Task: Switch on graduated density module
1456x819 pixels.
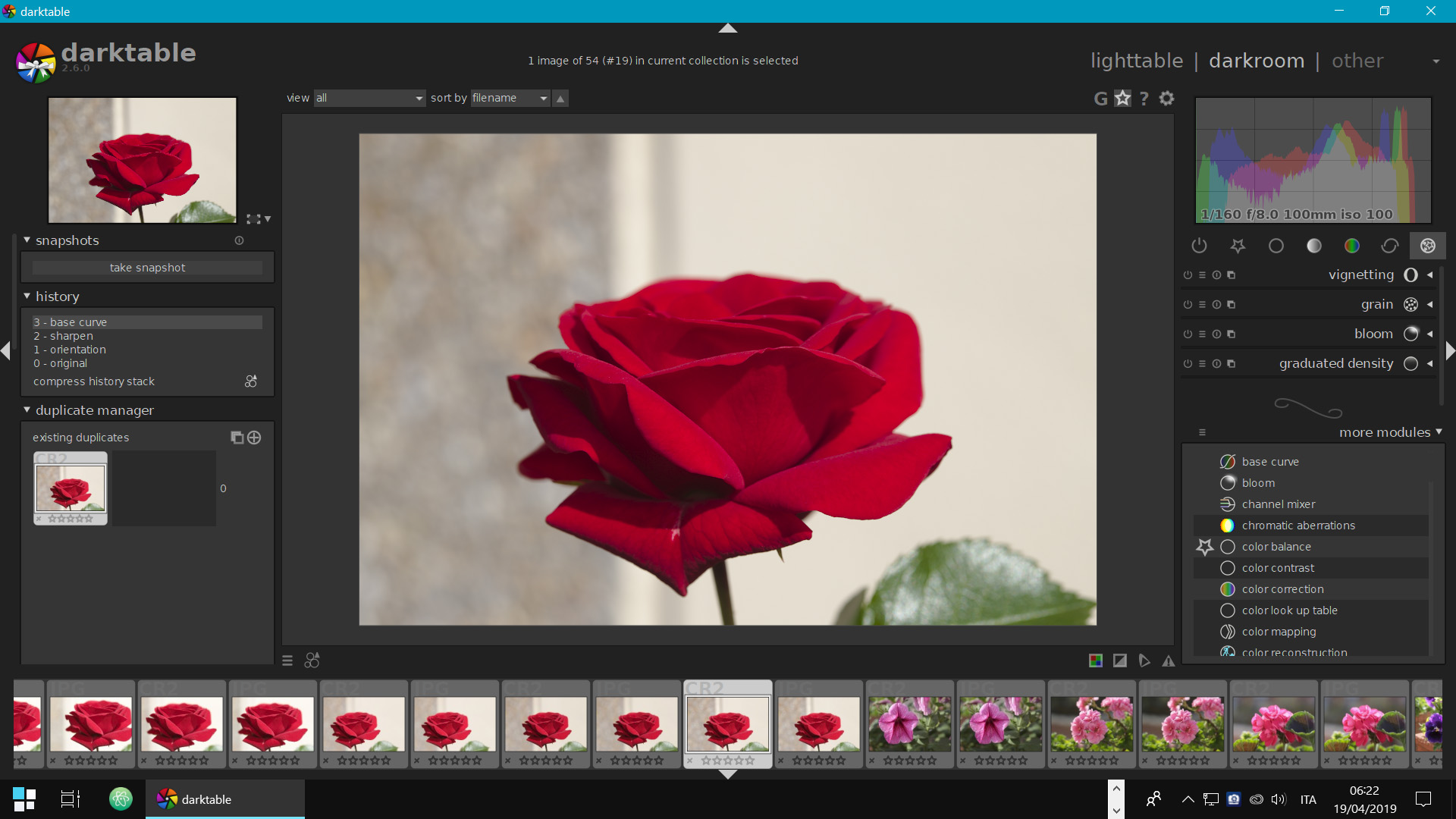Action: (x=1188, y=364)
